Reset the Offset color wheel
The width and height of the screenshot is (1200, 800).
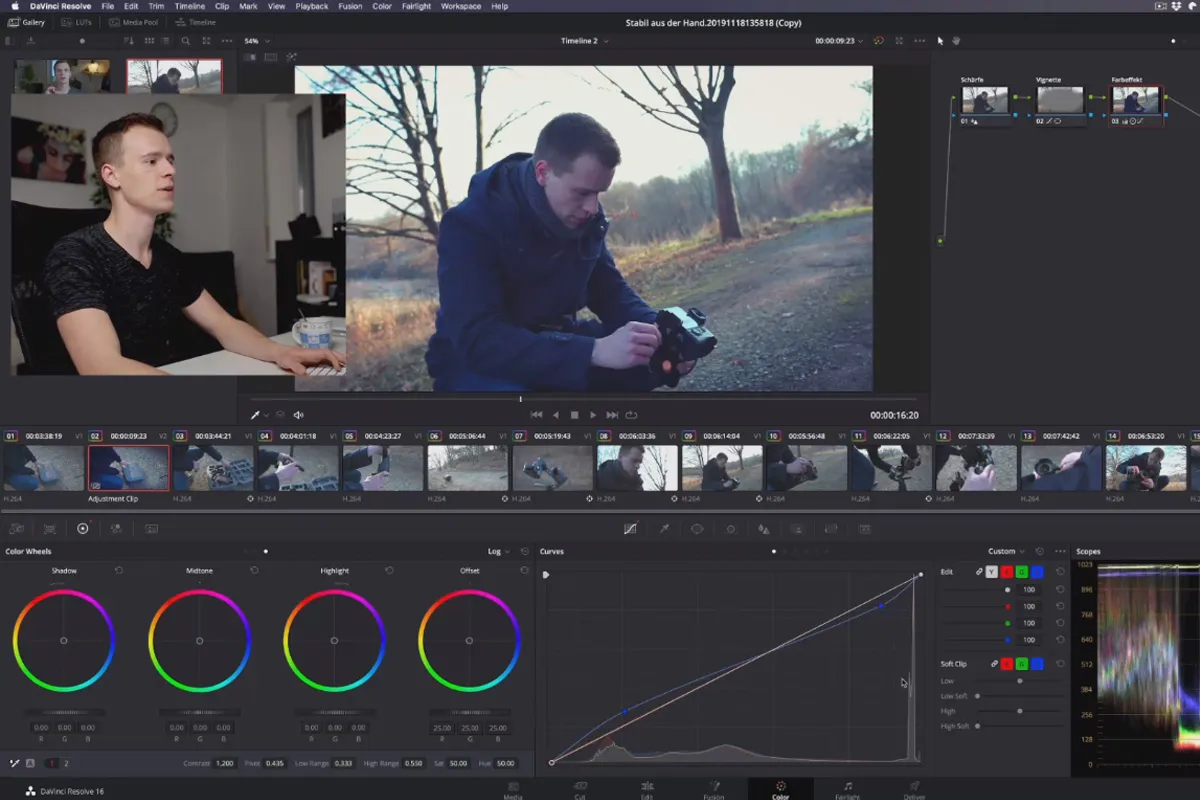click(x=524, y=570)
